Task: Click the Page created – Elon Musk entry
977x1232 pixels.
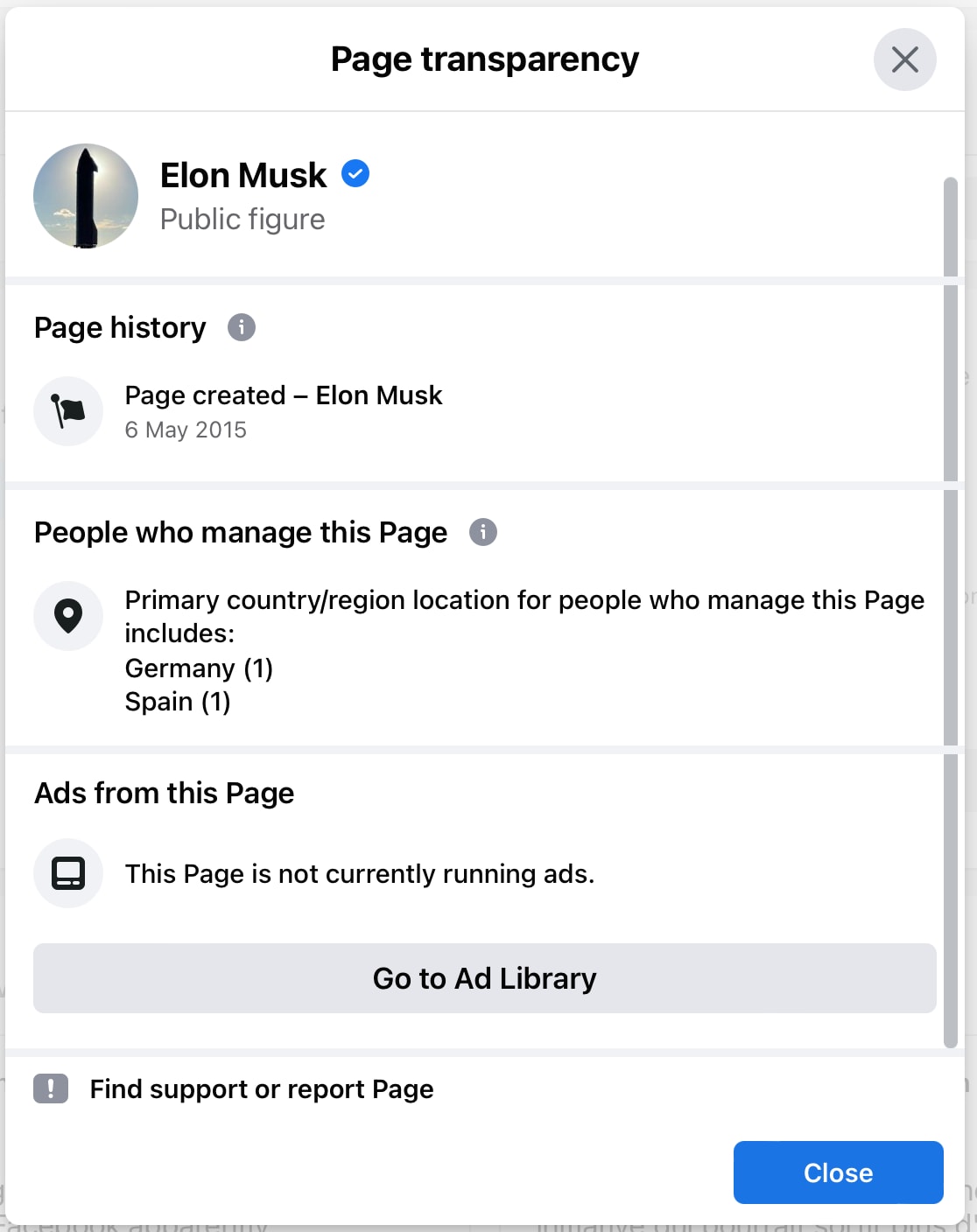Action: point(284,395)
